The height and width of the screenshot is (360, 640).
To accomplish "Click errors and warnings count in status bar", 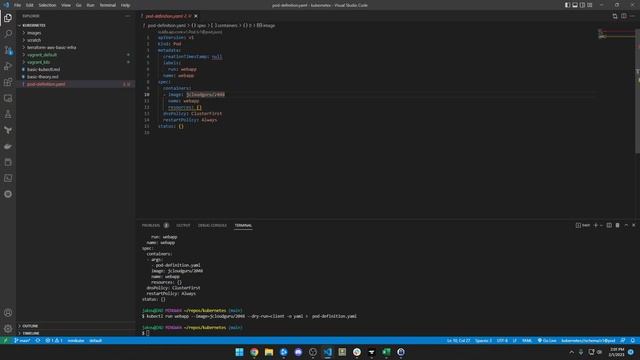I will pos(53,340).
